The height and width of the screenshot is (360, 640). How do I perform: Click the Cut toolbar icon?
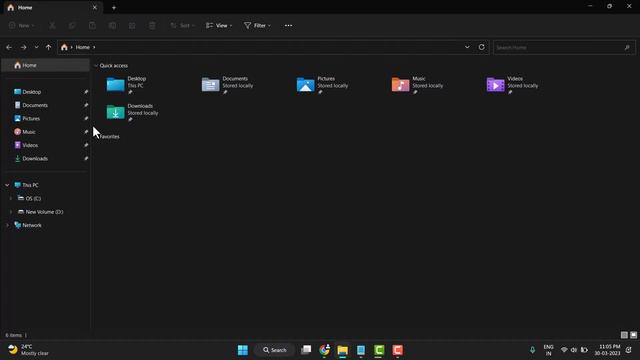click(x=52, y=25)
